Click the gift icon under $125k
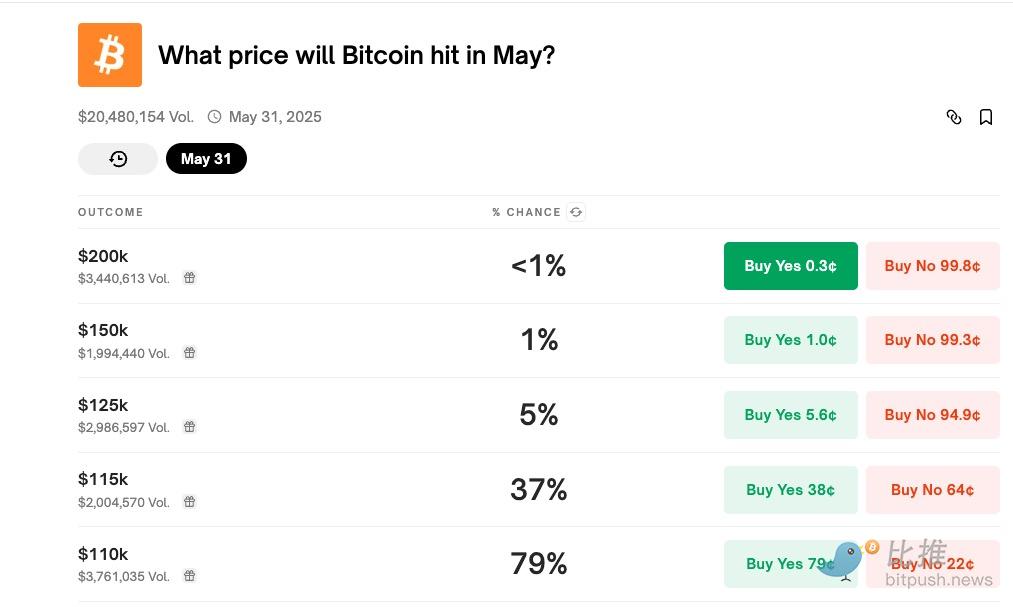The image size is (1013, 607). click(x=190, y=427)
